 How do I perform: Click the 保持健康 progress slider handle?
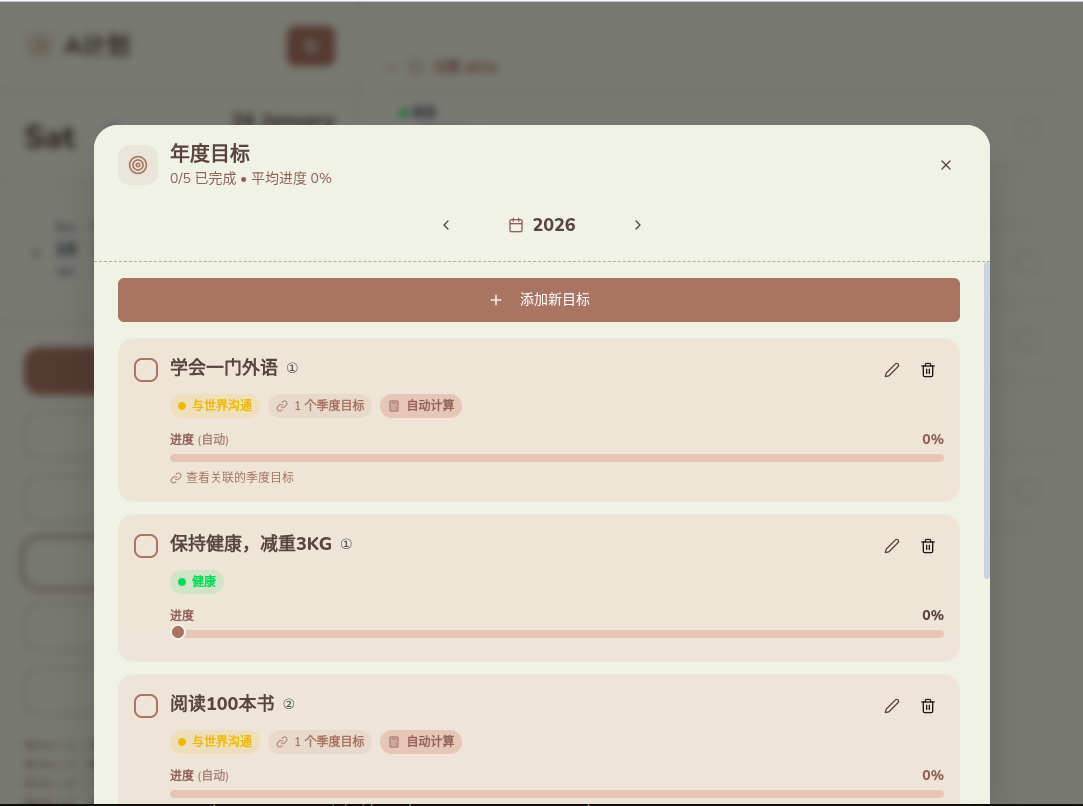pyautogui.click(x=178, y=632)
